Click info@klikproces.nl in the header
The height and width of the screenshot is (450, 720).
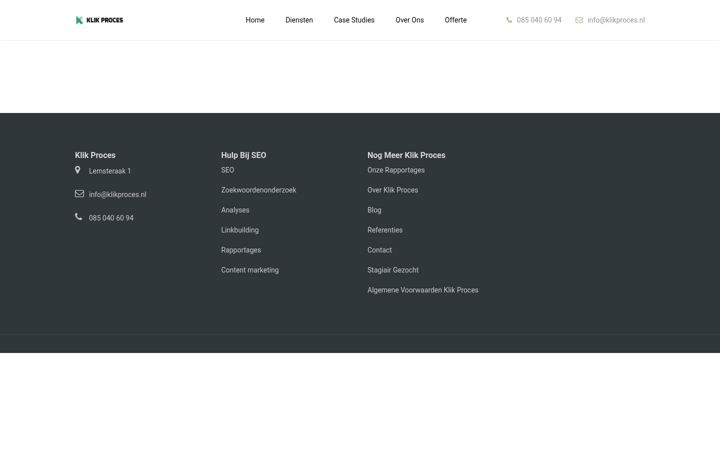(x=616, y=20)
